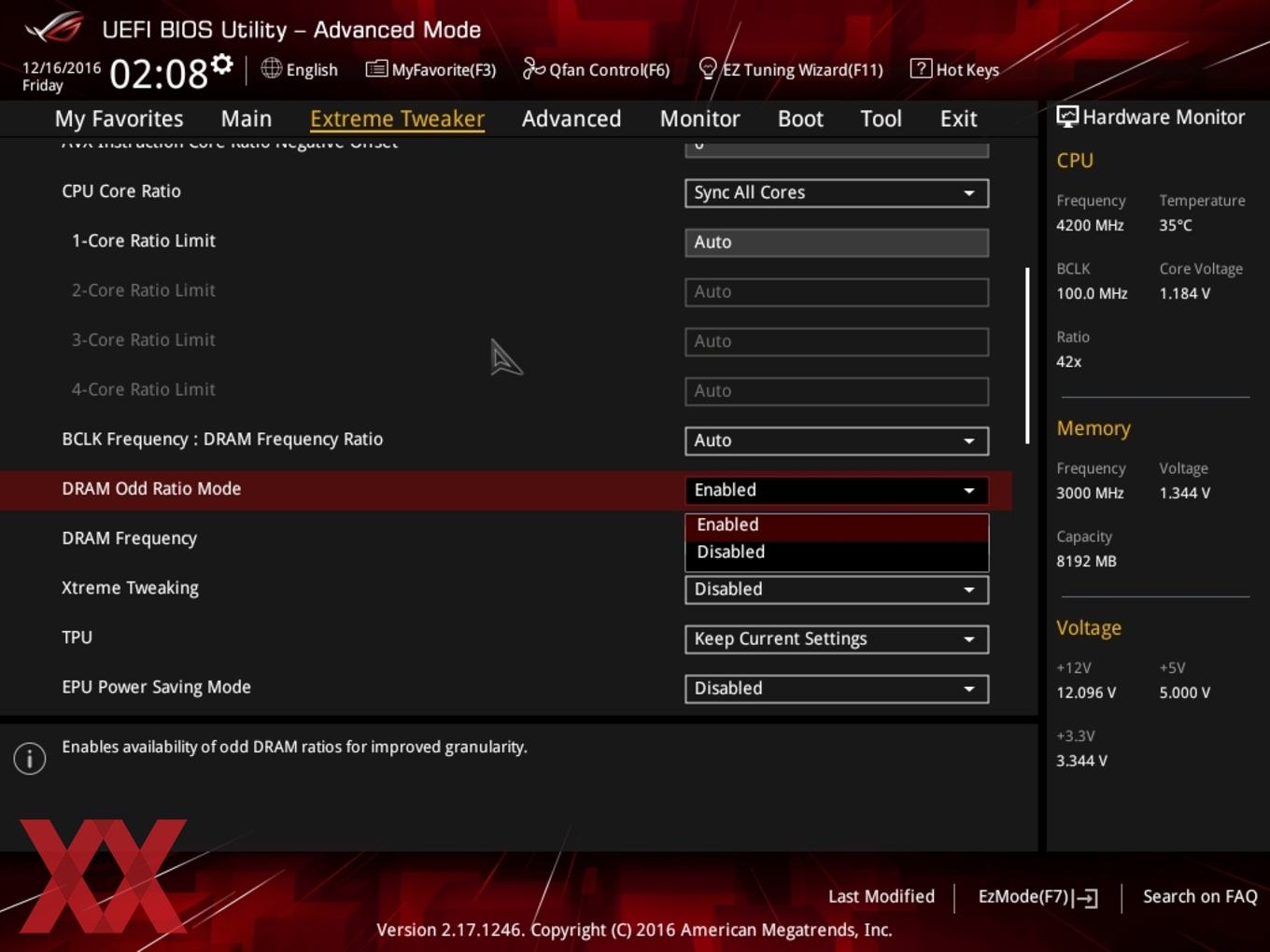Click Last Modified button

(881, 896)
